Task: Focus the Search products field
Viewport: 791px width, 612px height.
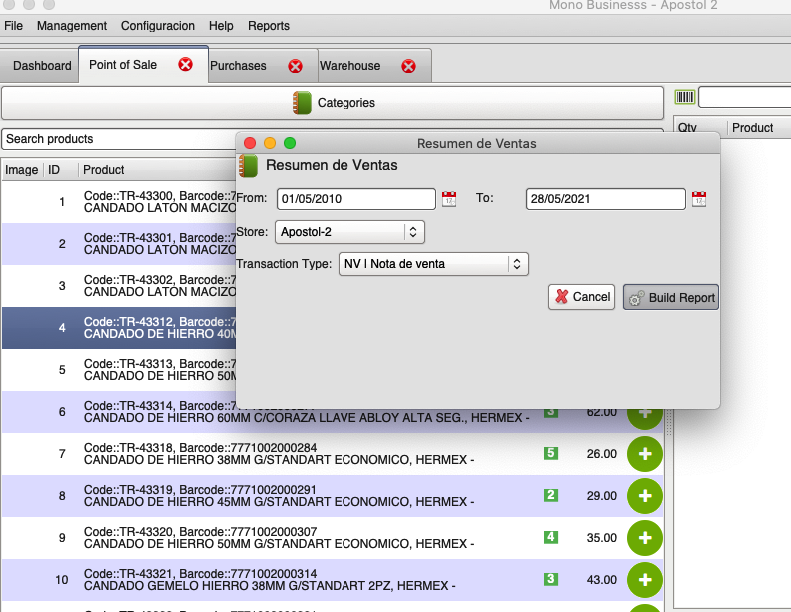Action: (x=118, y=139)
